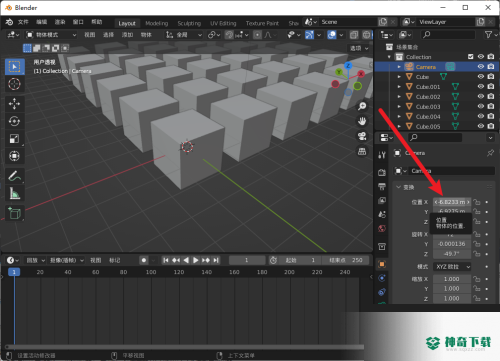Select the Annotate tool
This screenshot has height=361, width=500.
14,176
